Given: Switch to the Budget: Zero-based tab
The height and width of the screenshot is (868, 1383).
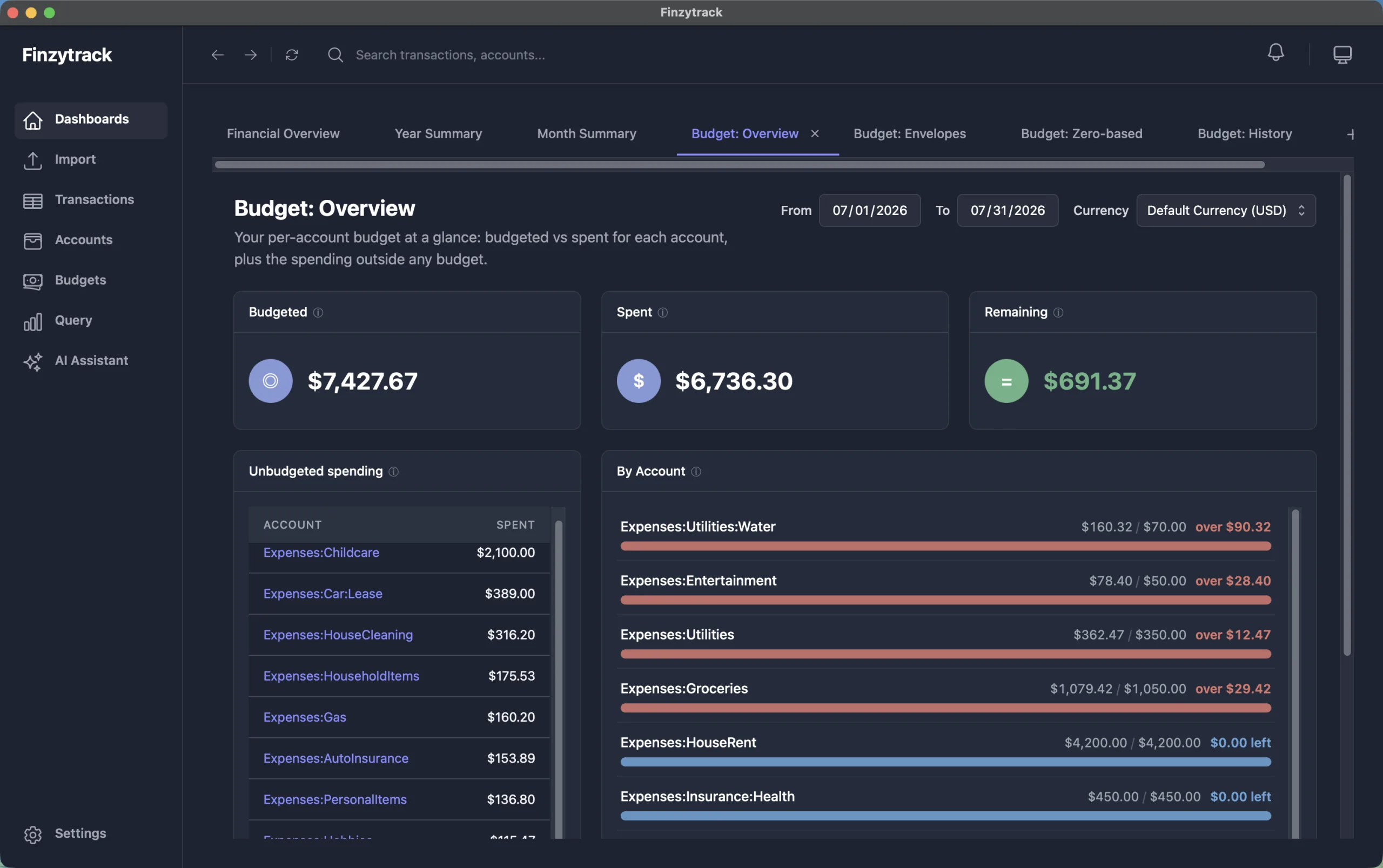Looking at the screenshot, I should (x=1081, y=133).
